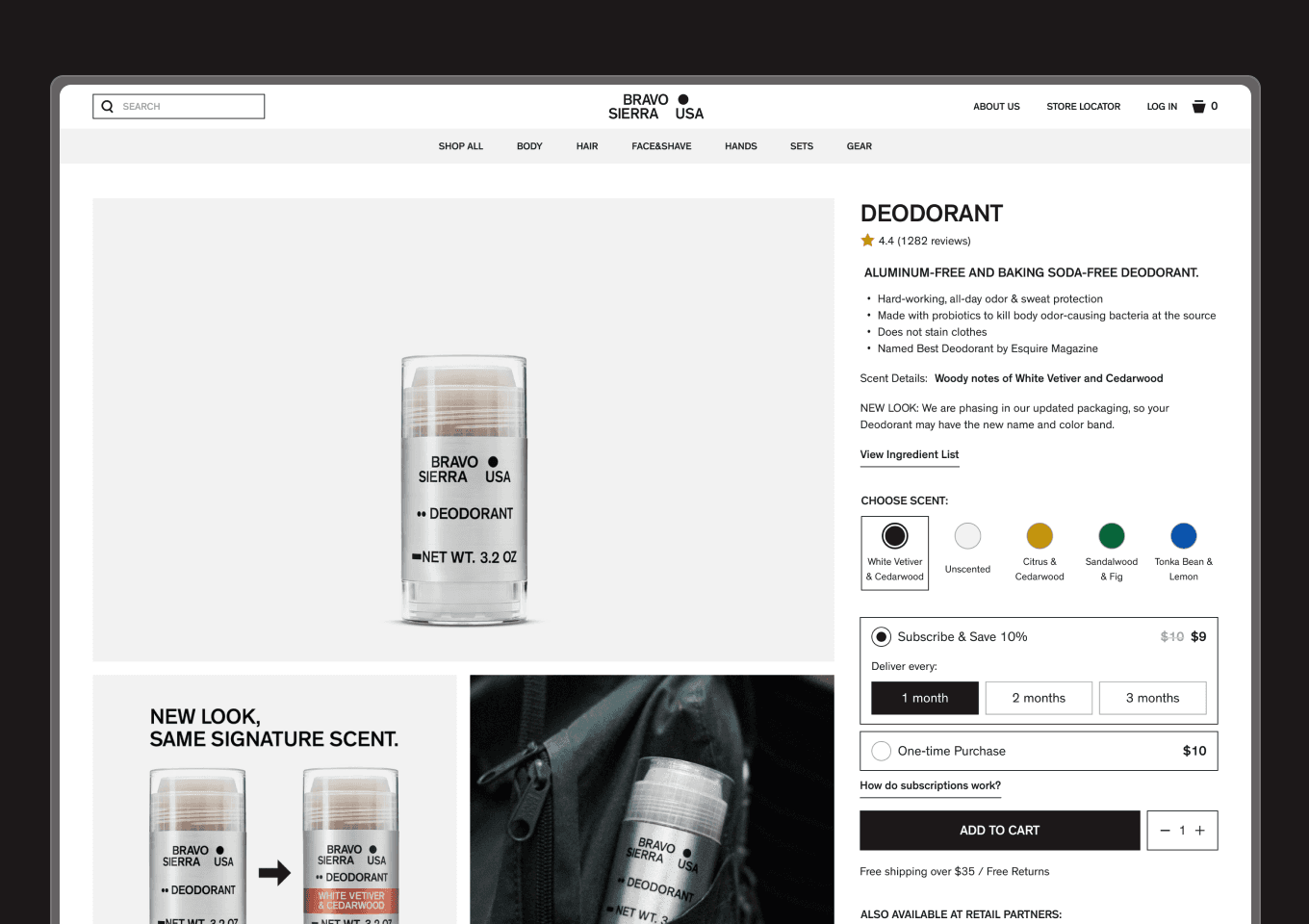This screenshot has width=1309, height=924.
Task: Select the Subscribe & Save 10% radio button
Action: (881, 637)
